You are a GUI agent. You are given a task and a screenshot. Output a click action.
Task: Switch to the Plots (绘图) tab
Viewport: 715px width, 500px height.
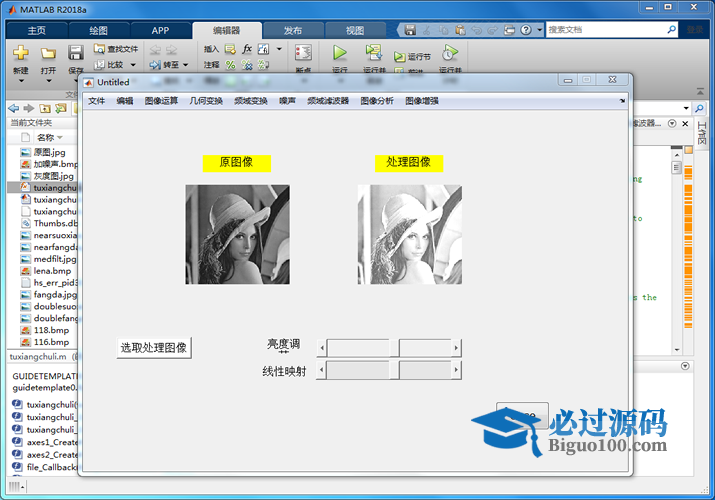pos(98,31)
